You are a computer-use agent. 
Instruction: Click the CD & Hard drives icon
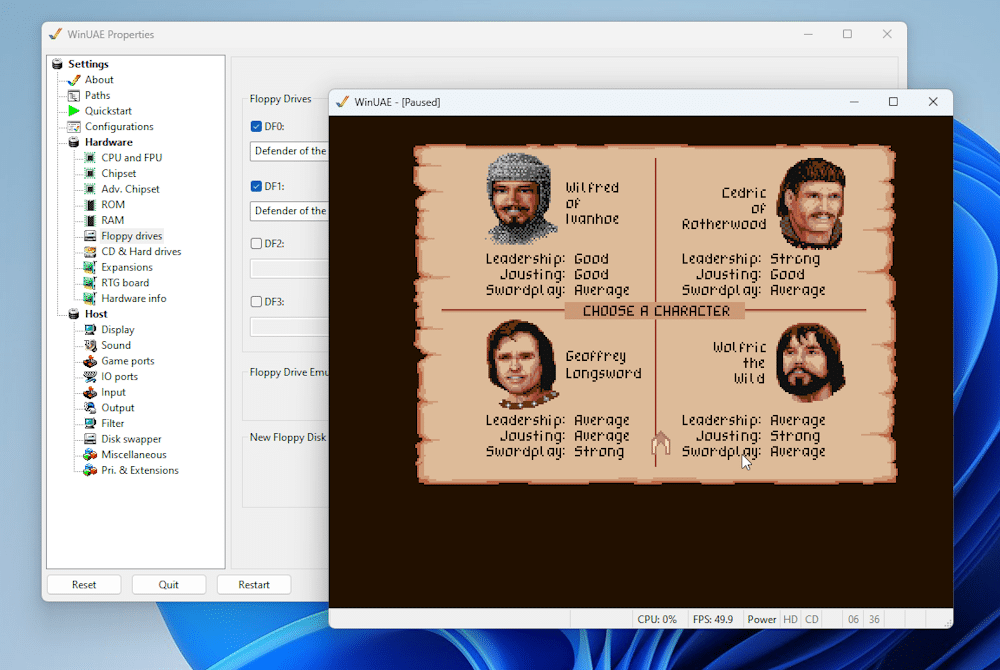pyautogui.click(x=90, y=252)
